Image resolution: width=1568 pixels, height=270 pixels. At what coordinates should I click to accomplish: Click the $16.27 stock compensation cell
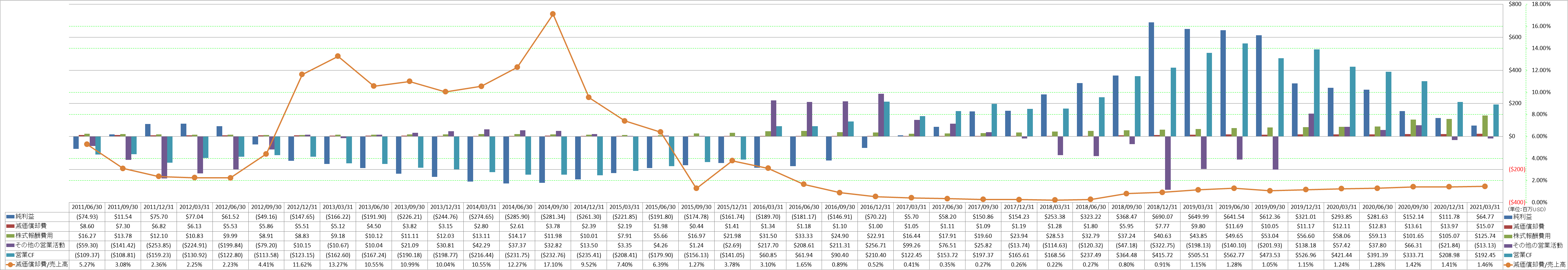(x=87, y=236)
